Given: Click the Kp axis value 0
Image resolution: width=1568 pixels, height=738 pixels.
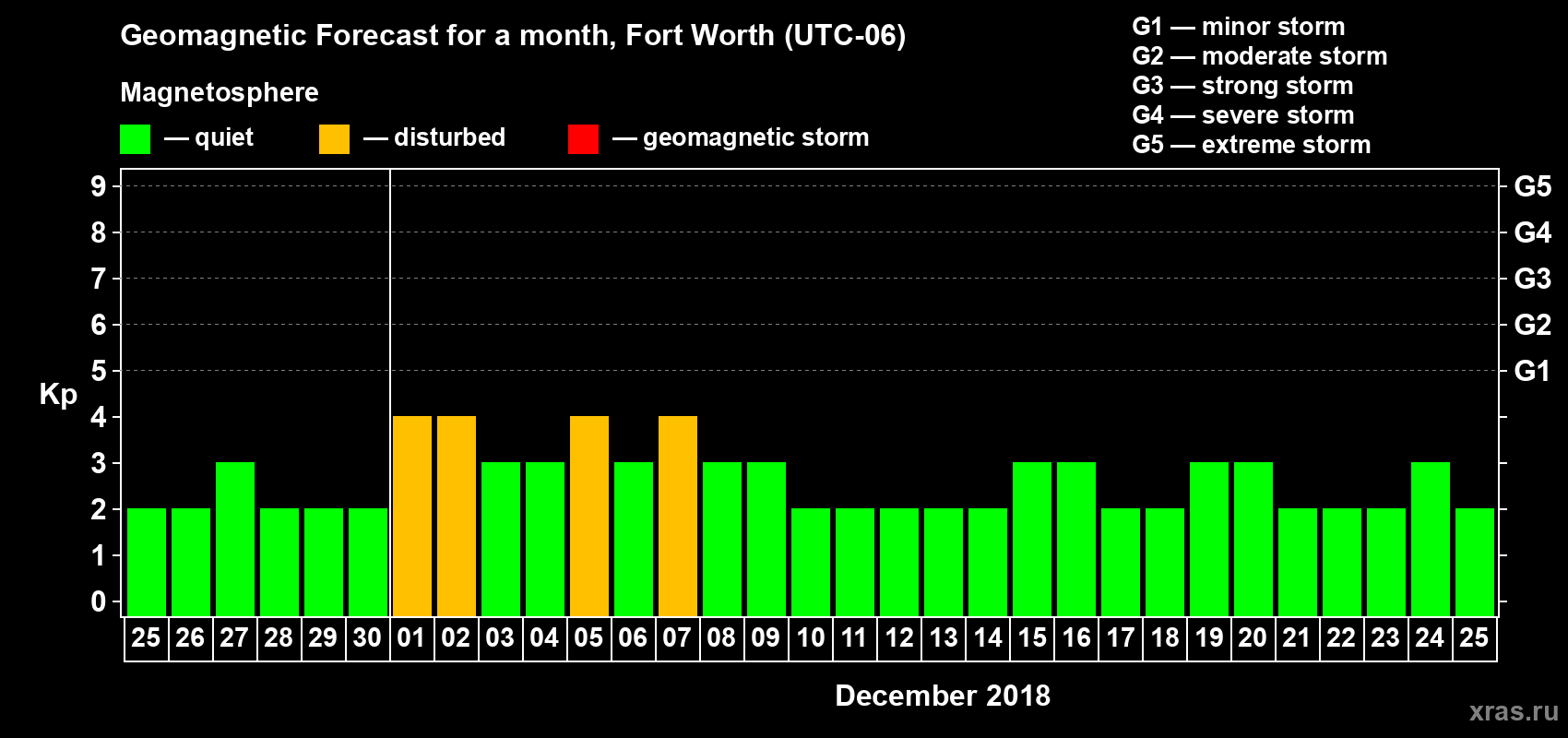Looking at the screenshot, I should tap(99, 601).
